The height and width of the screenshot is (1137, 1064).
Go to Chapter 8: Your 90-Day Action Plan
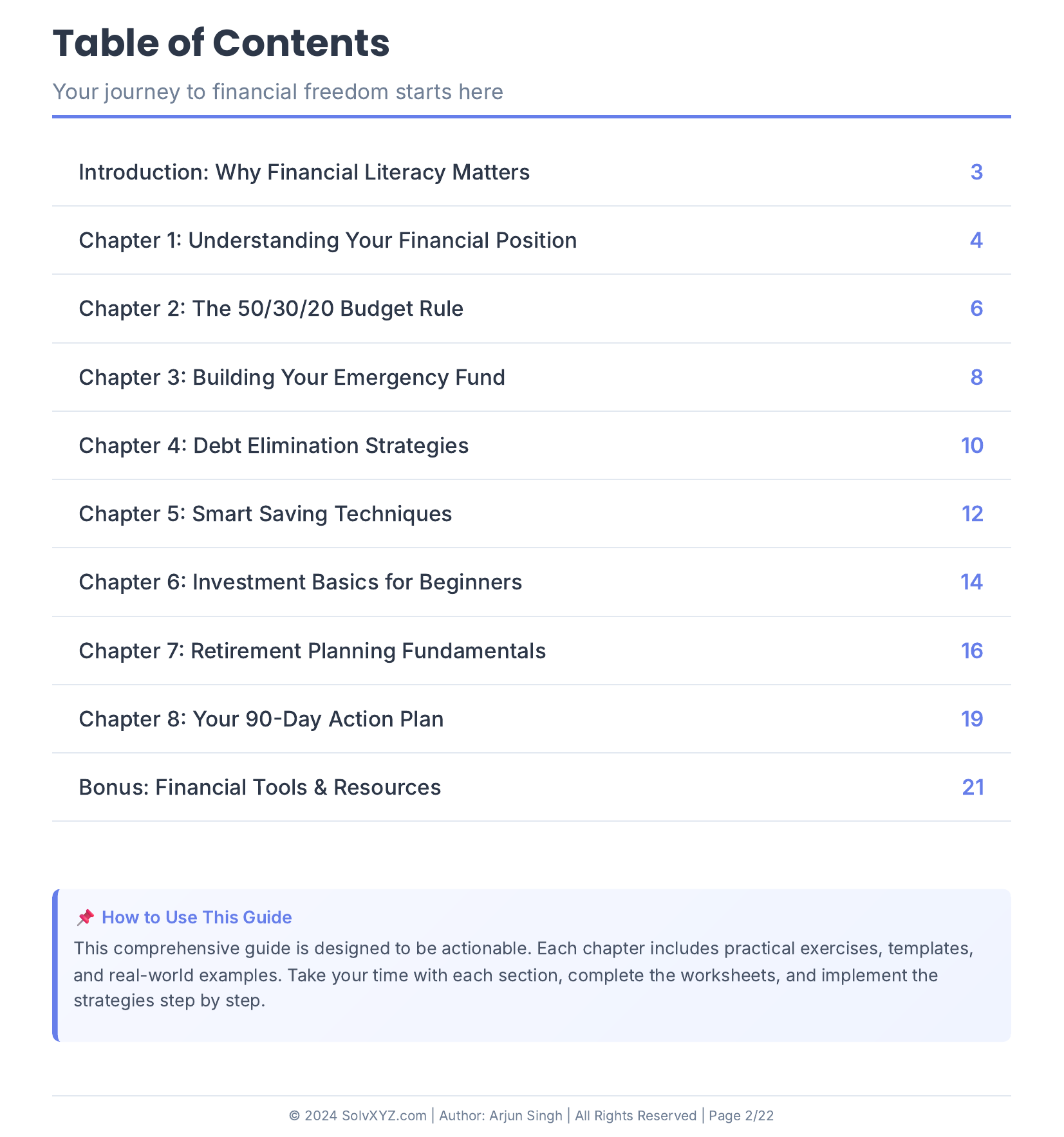261,719
